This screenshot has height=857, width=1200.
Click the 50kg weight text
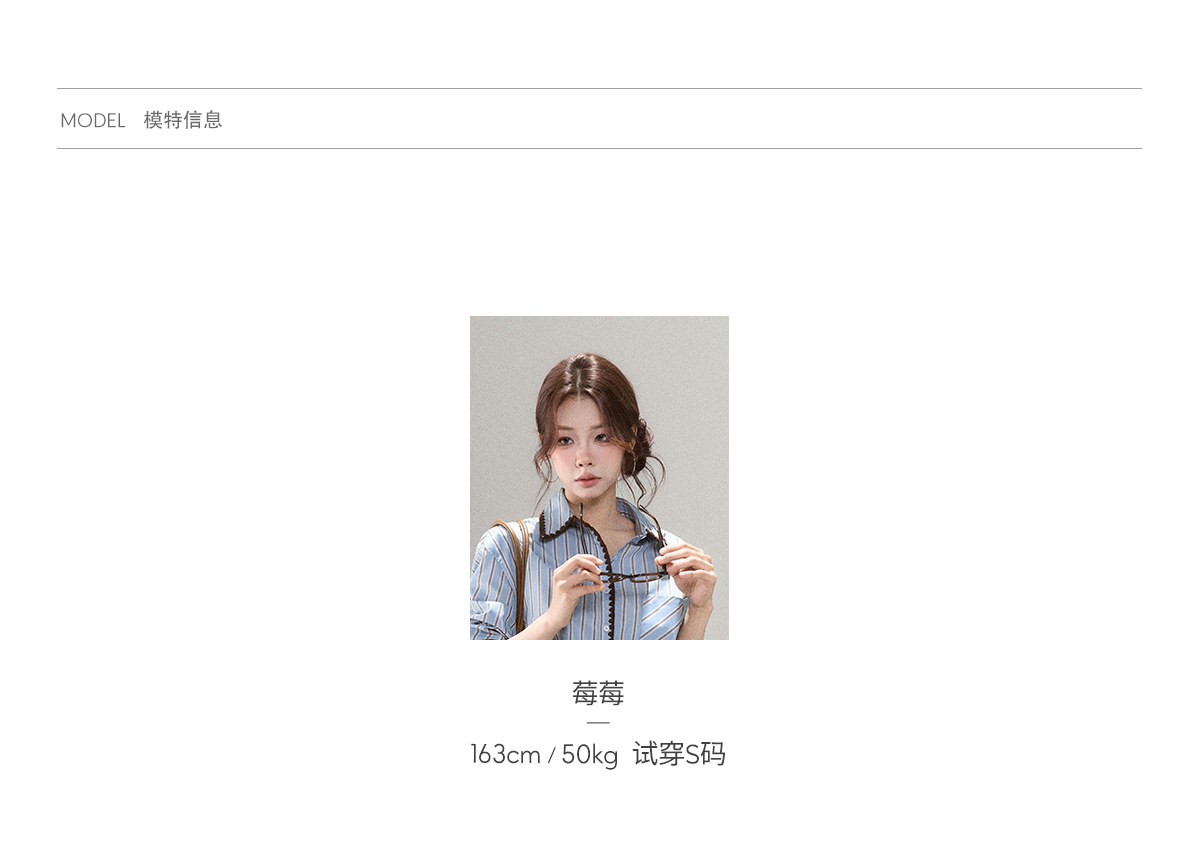(590, 755)
